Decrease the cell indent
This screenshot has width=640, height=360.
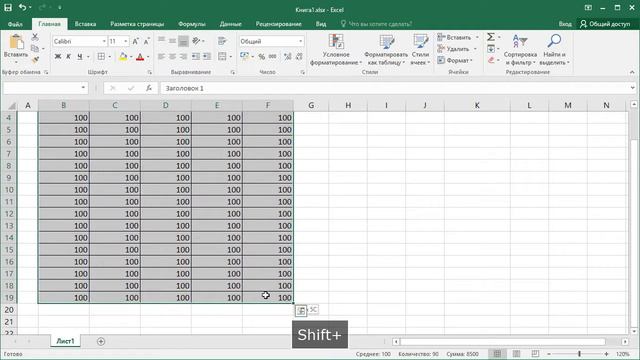196,56
